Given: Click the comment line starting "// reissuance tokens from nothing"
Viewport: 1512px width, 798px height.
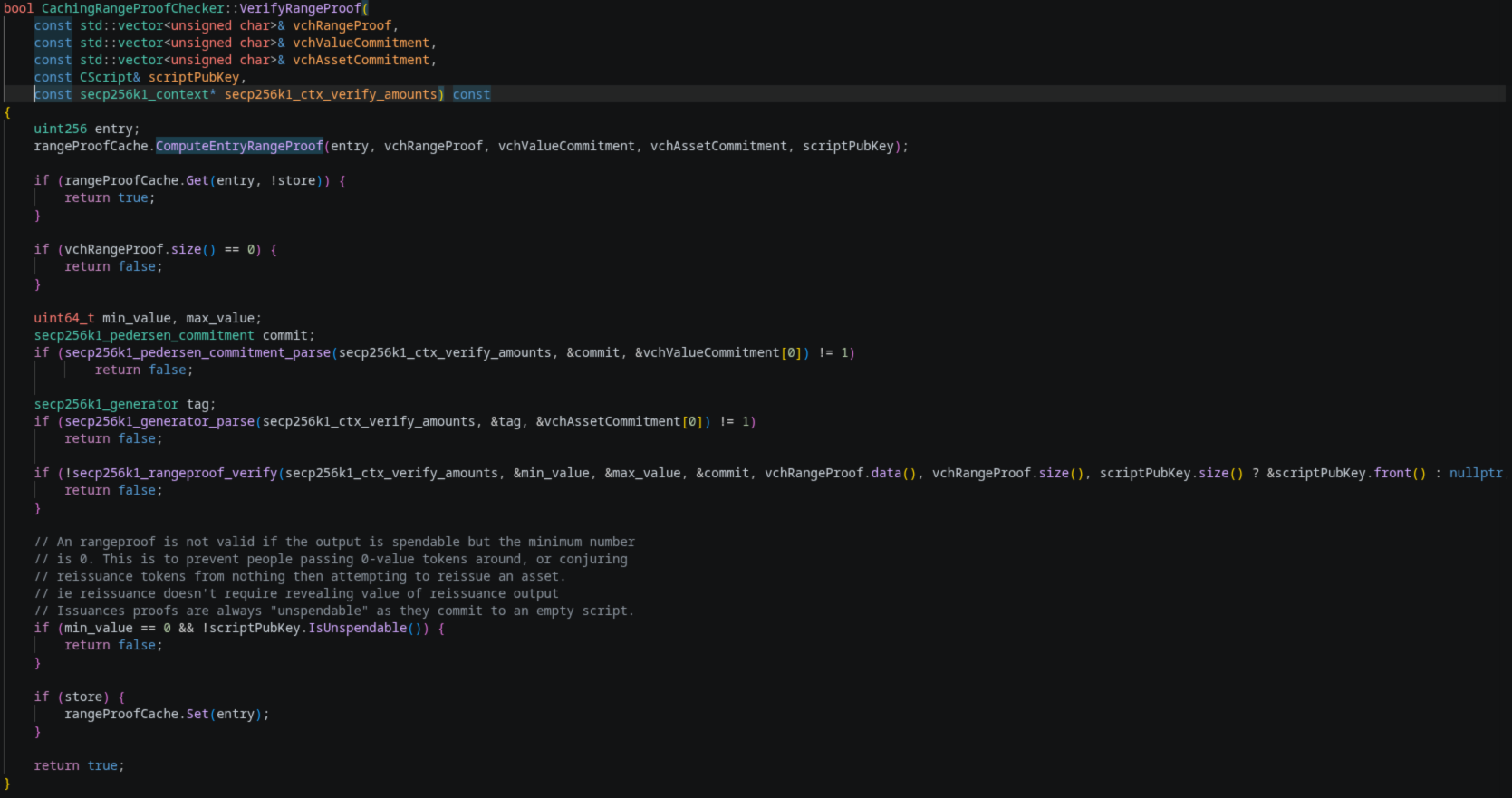Looking at the screenshot, I should 300,576.
